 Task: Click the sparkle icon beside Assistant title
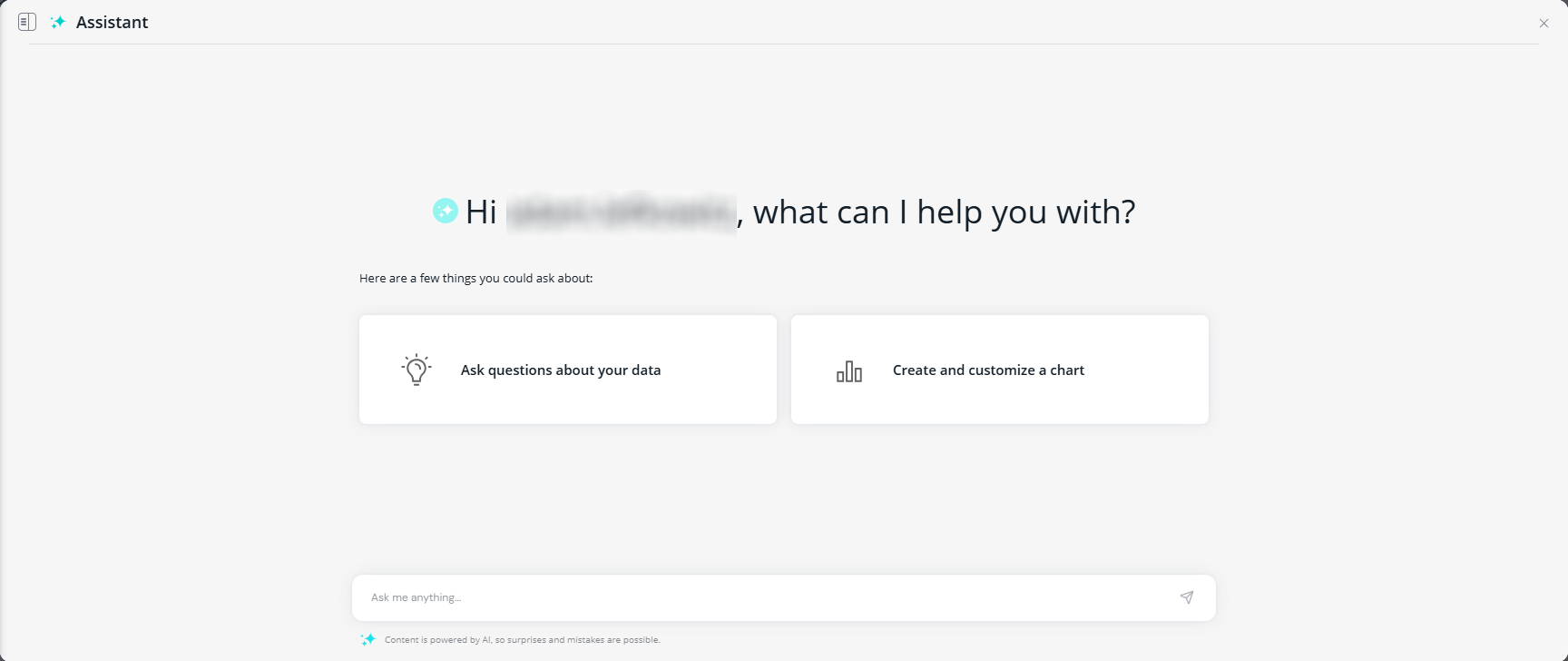(x=58, y=22)
